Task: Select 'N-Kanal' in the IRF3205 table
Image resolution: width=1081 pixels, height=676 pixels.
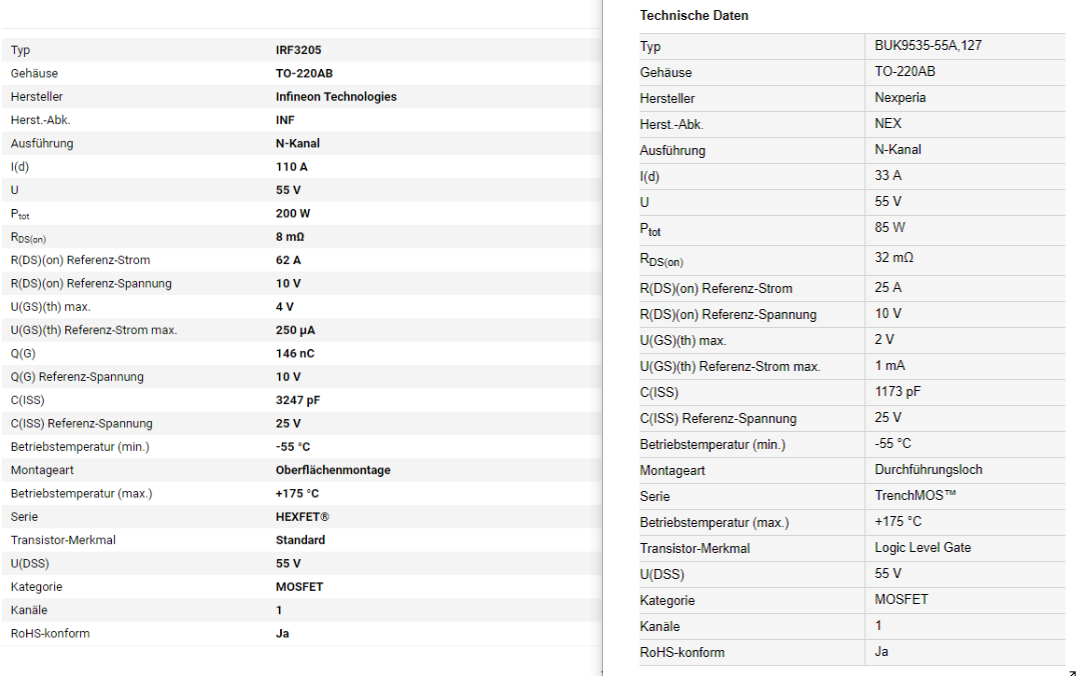Action: pyautogui.click(x=297, y=143)
